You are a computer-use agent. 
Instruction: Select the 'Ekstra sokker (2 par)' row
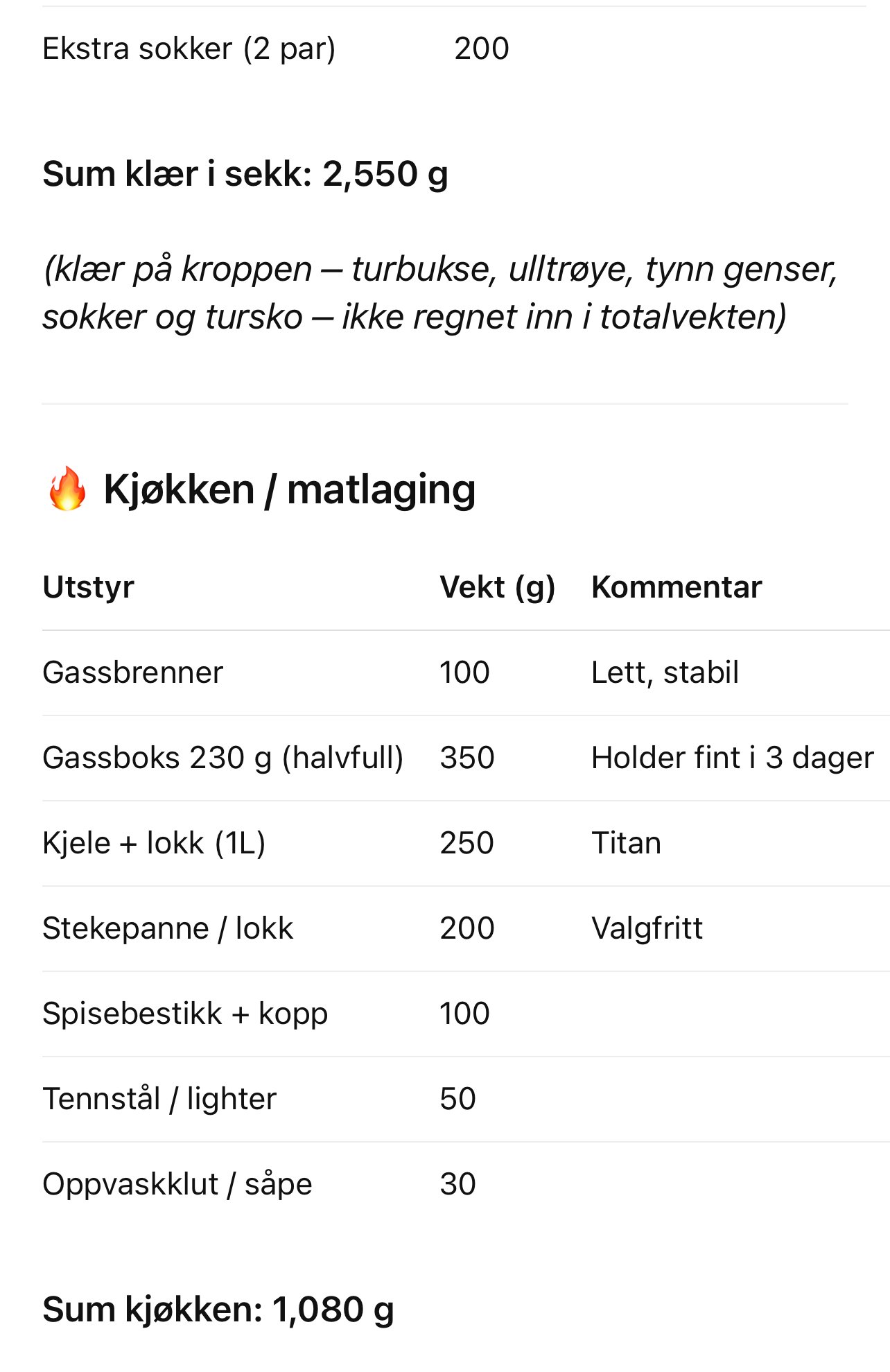point(189,49)
